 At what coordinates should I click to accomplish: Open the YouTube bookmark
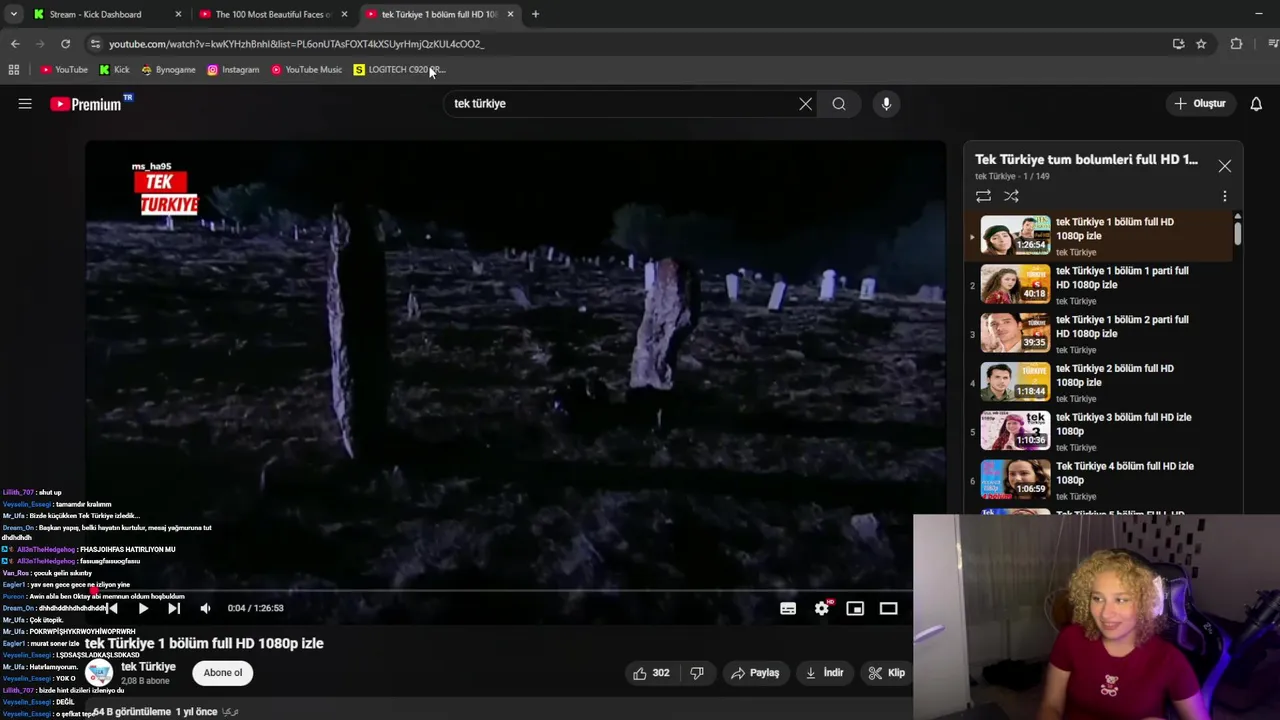click(x=64, y=70)
